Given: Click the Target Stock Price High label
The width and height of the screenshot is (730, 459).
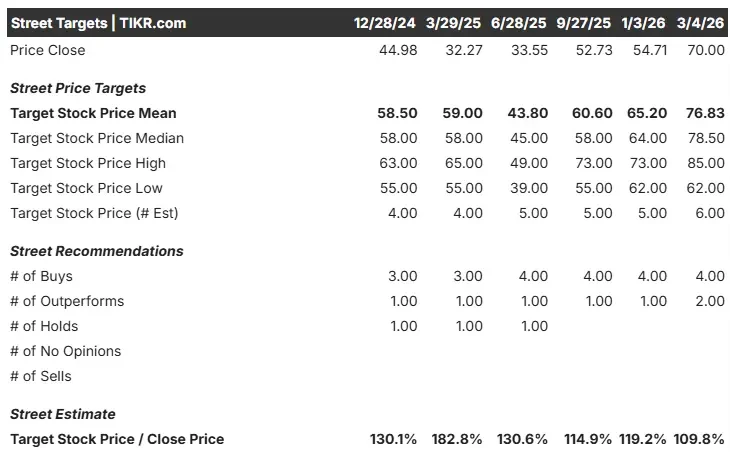Looking at the screenshot, I should coord(88,163).
